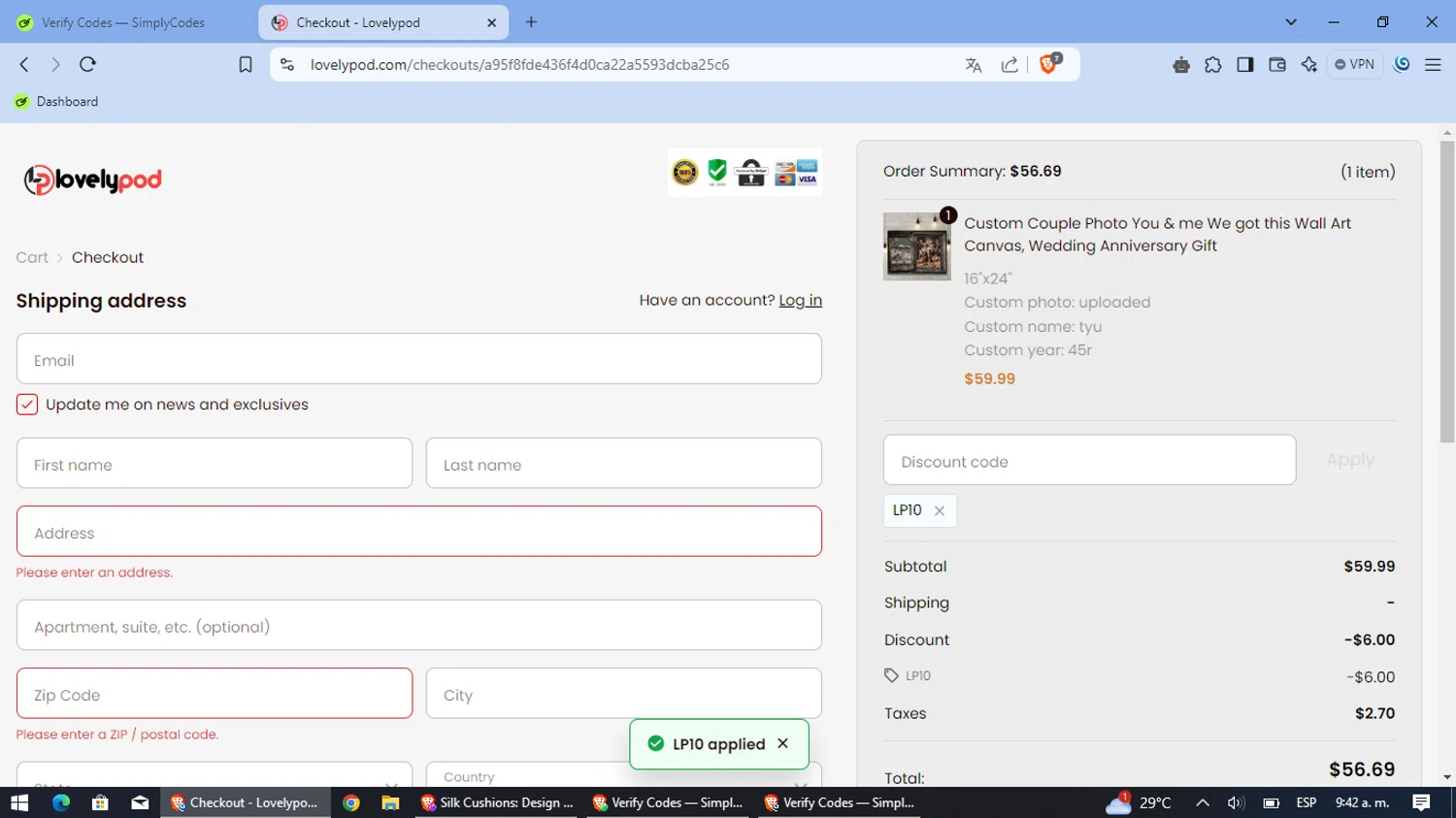This screenshot has height=818, width=1456.
Task: Reload the checkout page
Action: click(87, 64)
